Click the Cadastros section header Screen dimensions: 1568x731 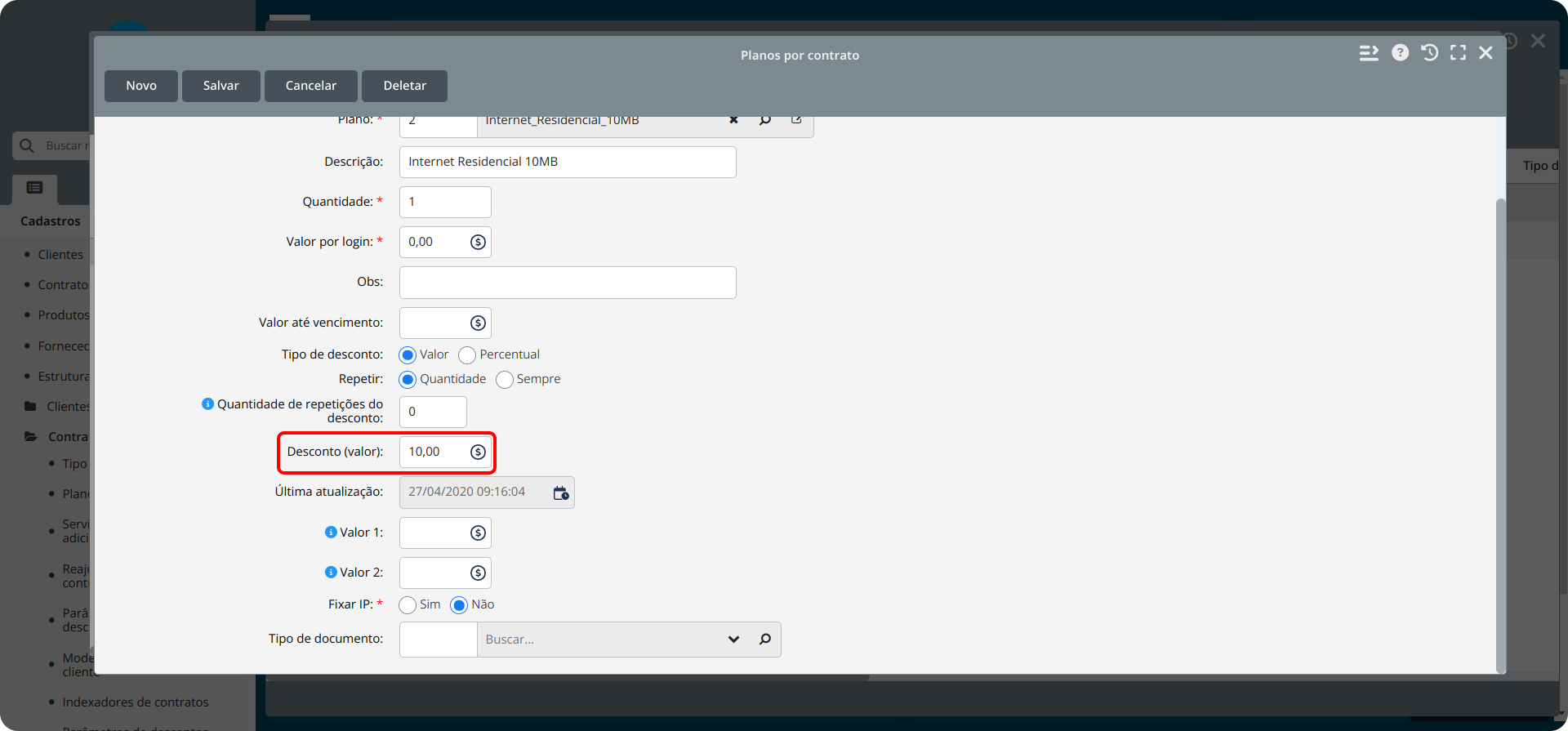51,221
